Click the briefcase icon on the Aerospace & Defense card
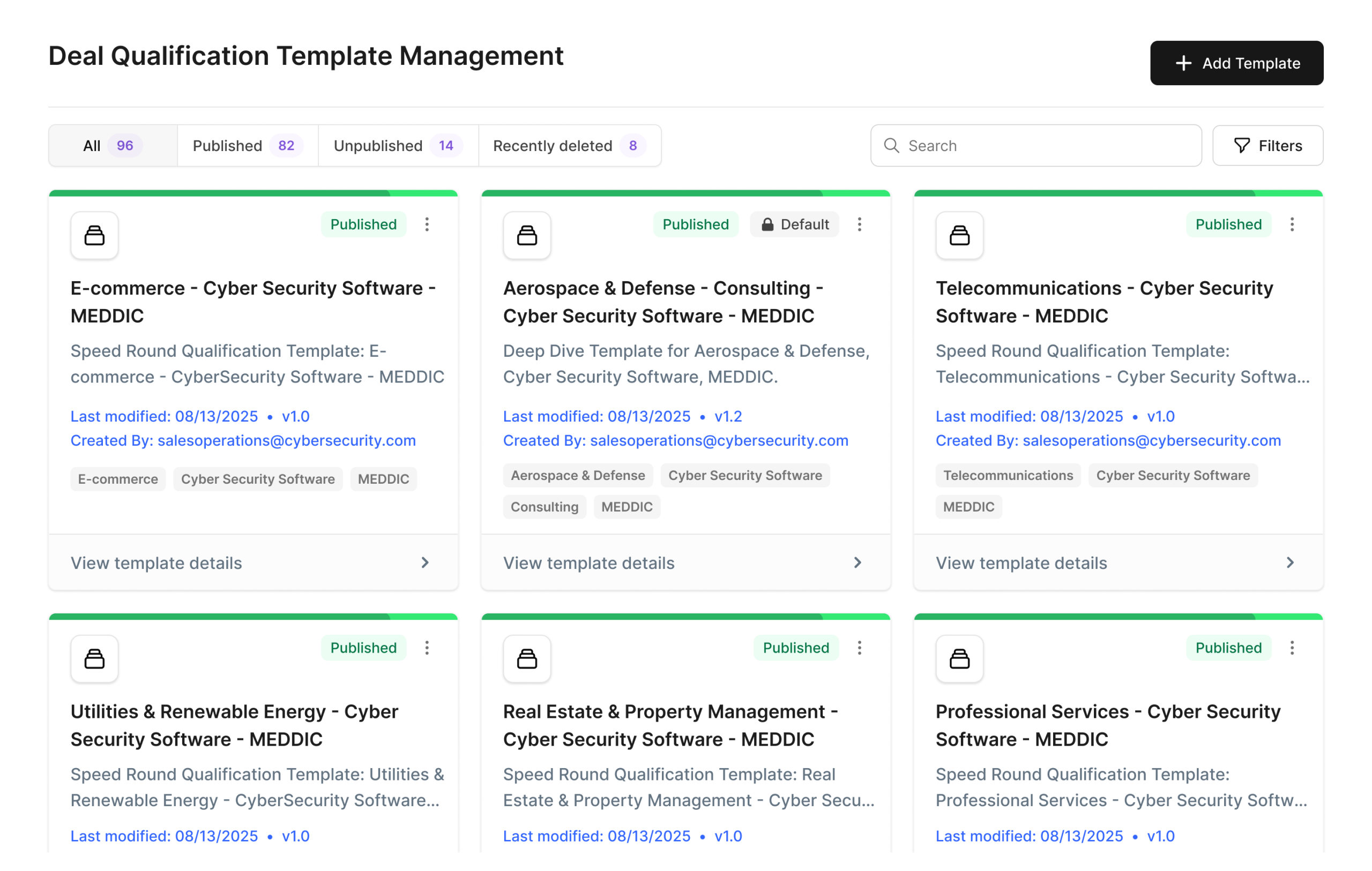 [x=526, y=235]
